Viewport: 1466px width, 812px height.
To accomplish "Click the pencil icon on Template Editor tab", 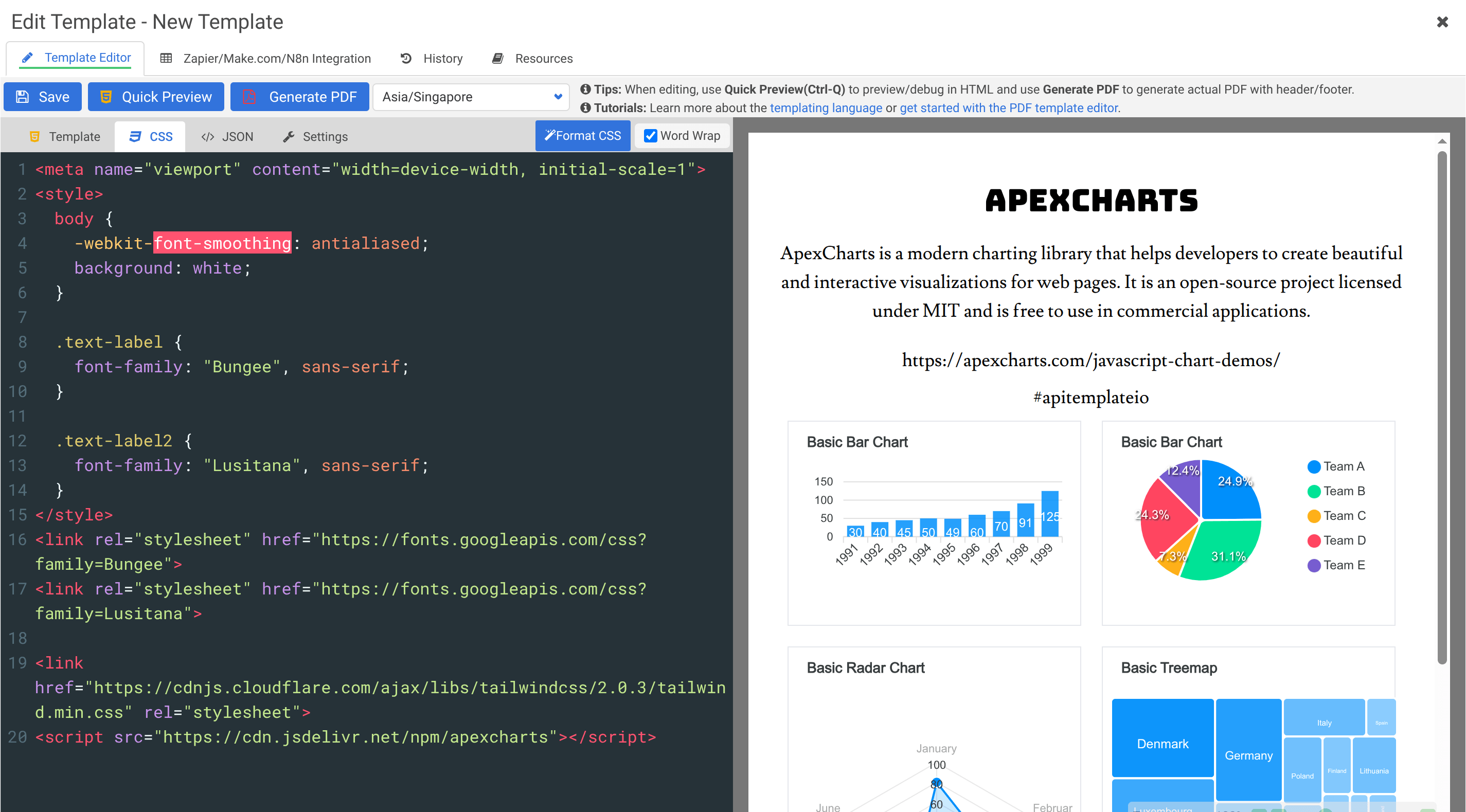I will coord(27,57).
